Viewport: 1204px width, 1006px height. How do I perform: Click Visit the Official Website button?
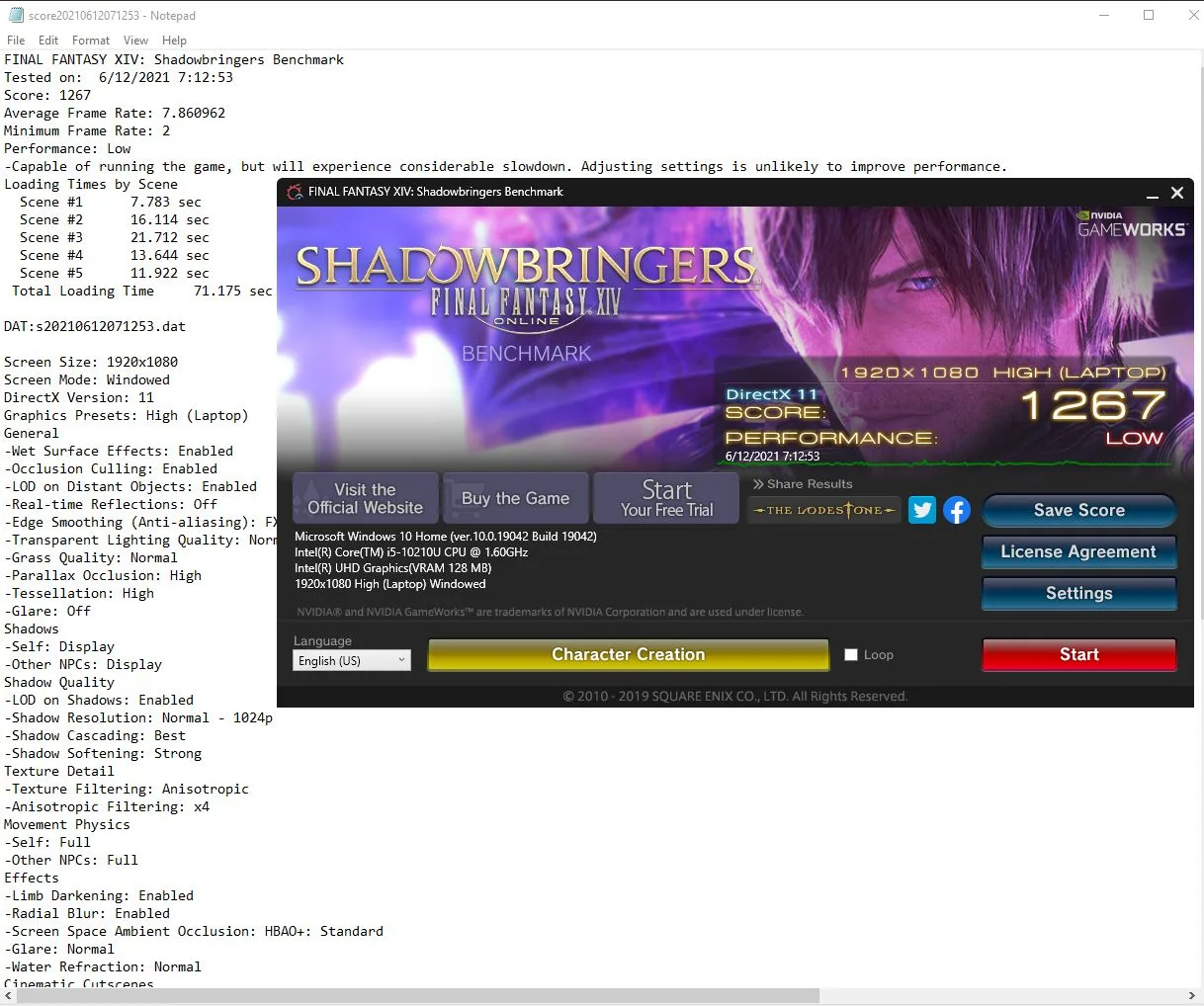click(x=365, y=498)
